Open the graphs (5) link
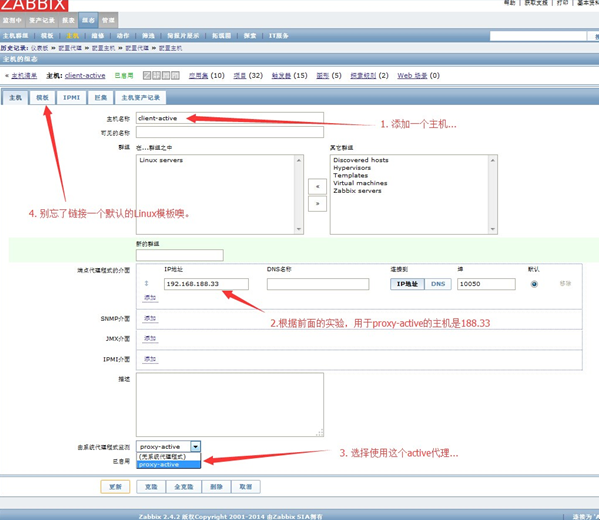 click(x=323, y=75)
